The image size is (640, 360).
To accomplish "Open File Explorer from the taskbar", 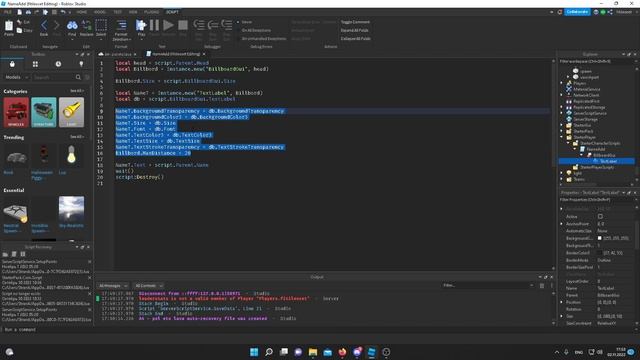I will (x=313, y=352).
